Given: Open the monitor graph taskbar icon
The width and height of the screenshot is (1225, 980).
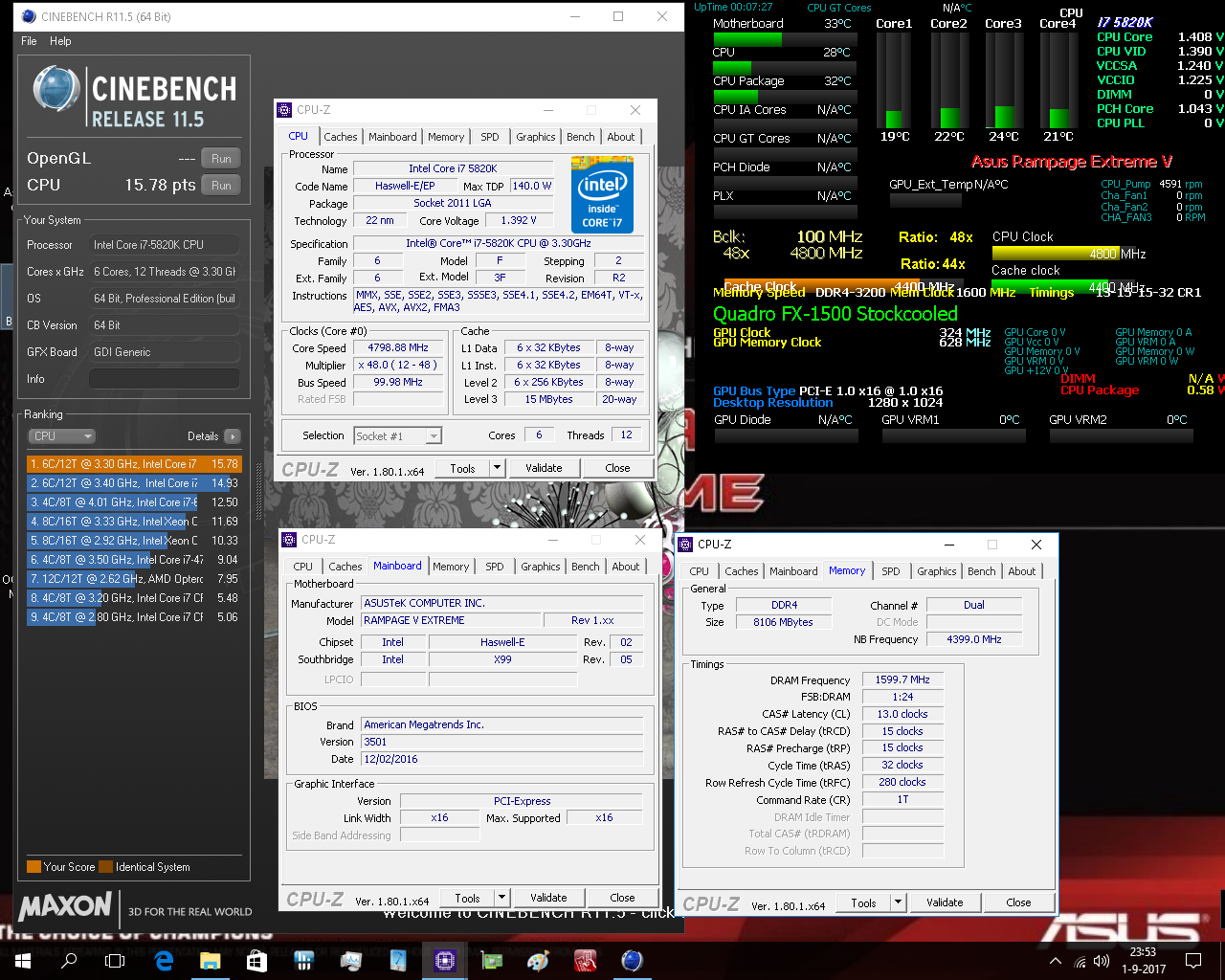Looking at the screenshot, I should point(350,960).
